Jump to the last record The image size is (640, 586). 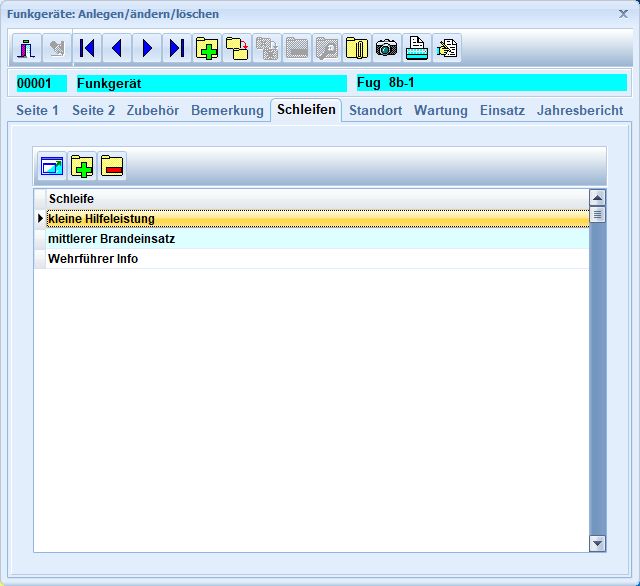[177, 48]
